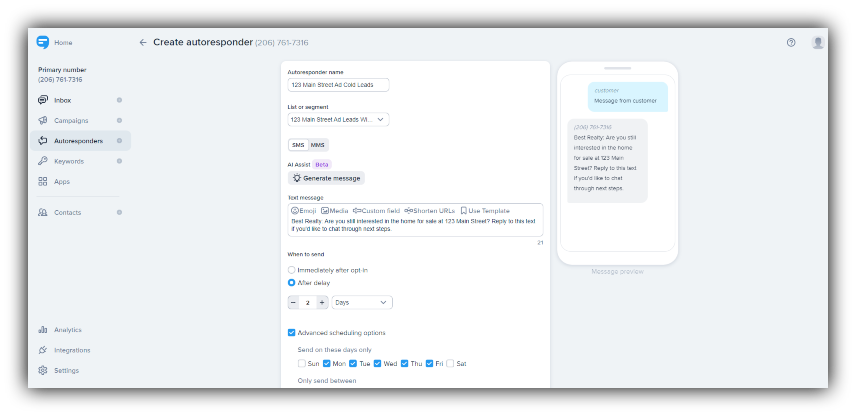Attach Media to the text message
The height and width of the screenshot is (416, 856).
[x=335, y=211]
